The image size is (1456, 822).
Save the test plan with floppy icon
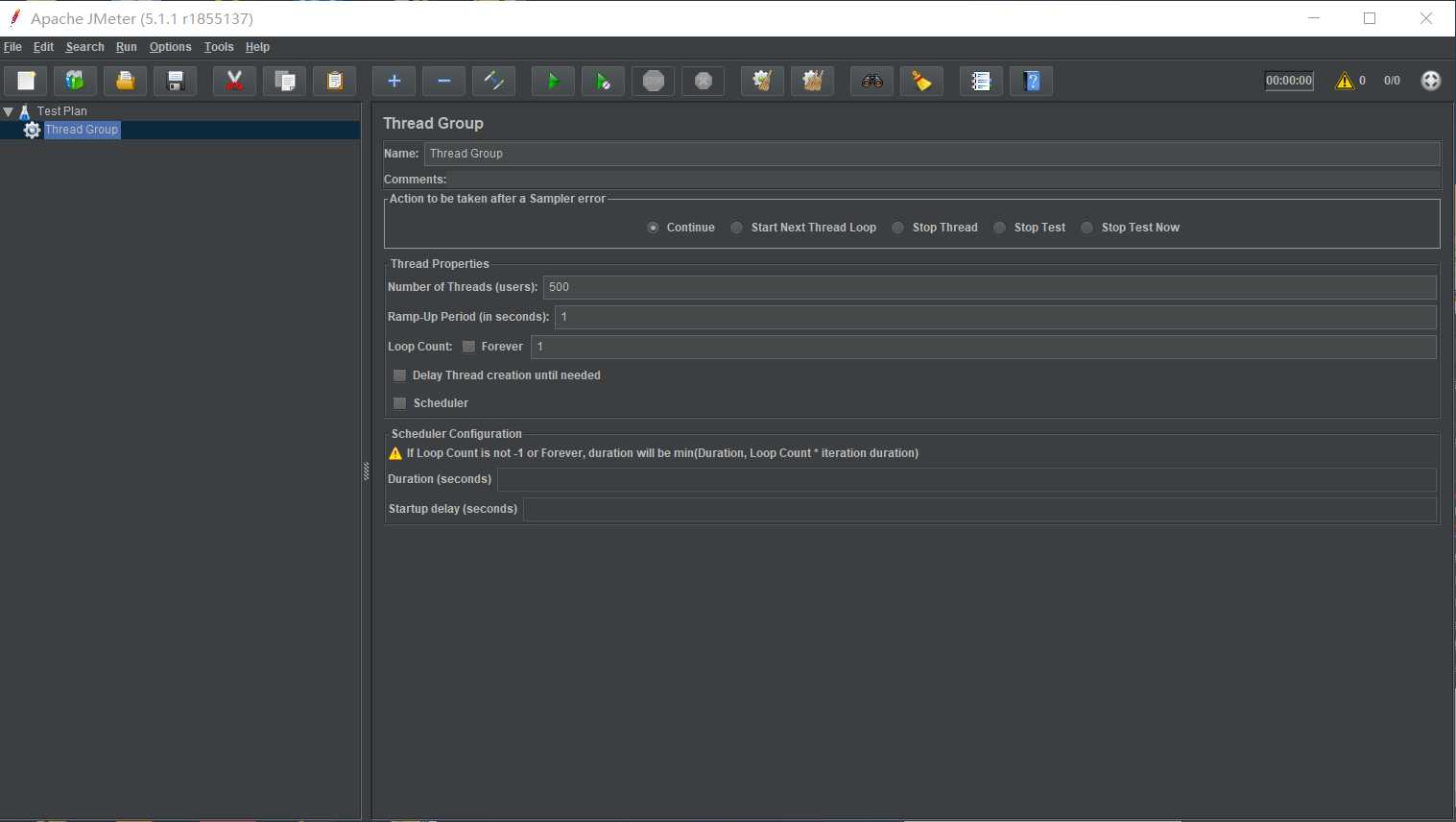point(176,81)
